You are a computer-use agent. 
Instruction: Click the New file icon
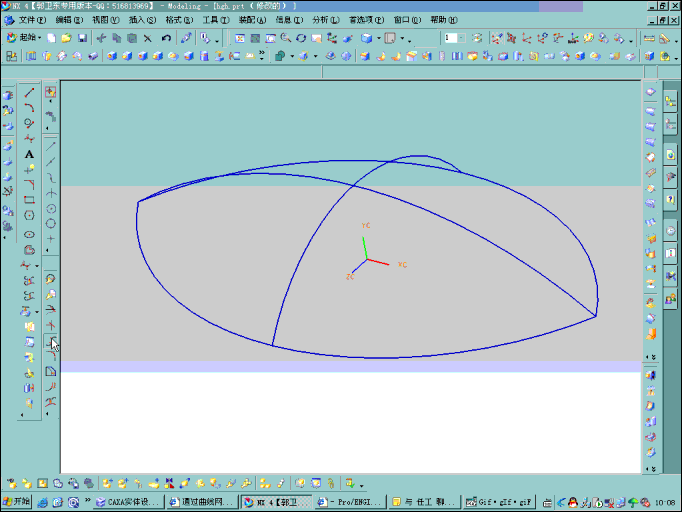(x=51, y=38)
